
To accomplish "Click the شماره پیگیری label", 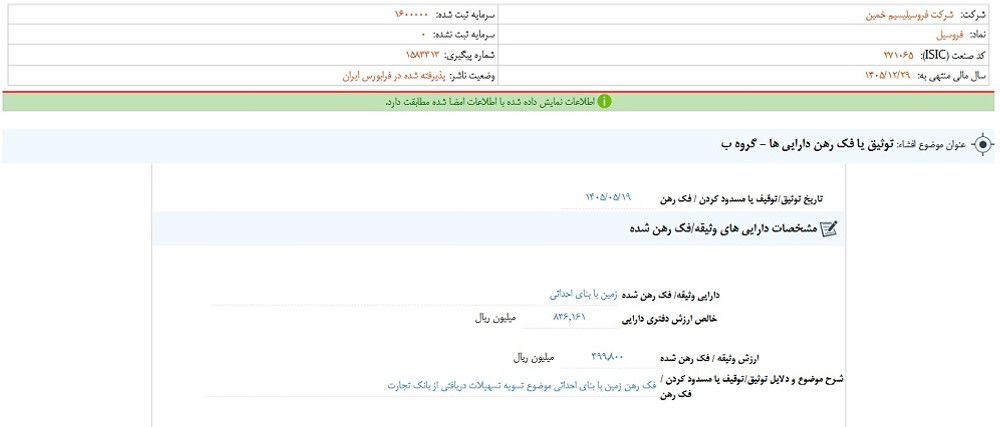I will point(471,55).
